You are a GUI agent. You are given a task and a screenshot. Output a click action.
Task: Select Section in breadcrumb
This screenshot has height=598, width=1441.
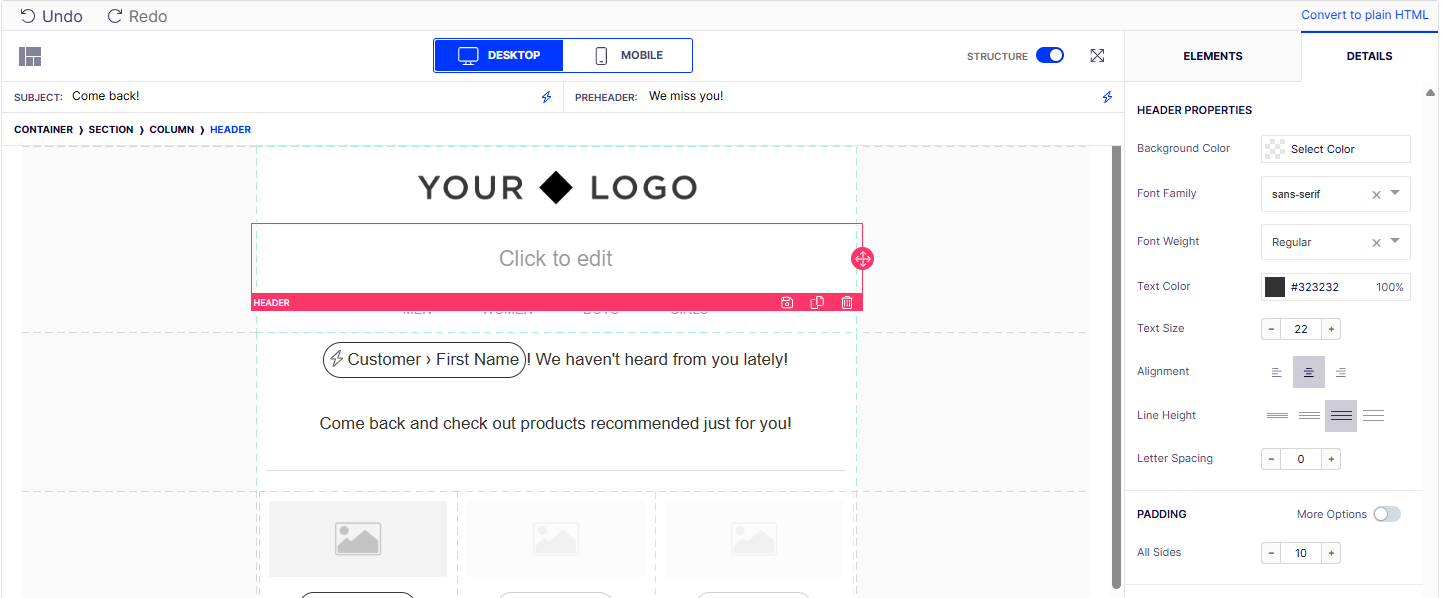111,130
